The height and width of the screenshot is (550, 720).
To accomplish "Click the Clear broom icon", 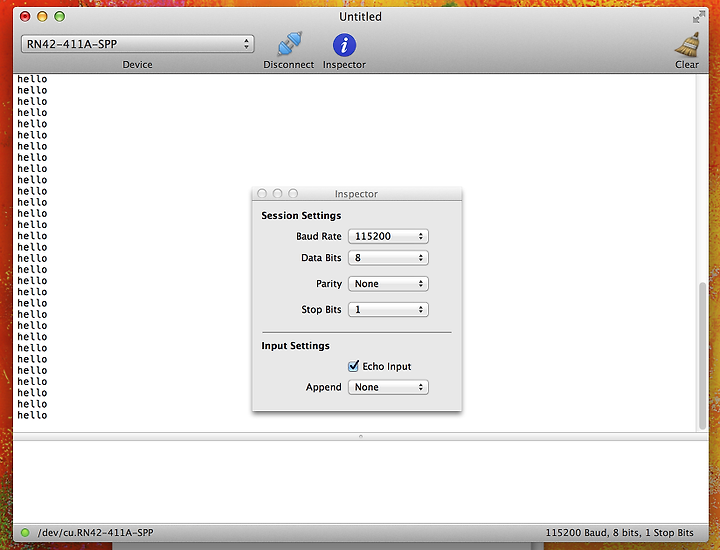I will coord(687,45).
